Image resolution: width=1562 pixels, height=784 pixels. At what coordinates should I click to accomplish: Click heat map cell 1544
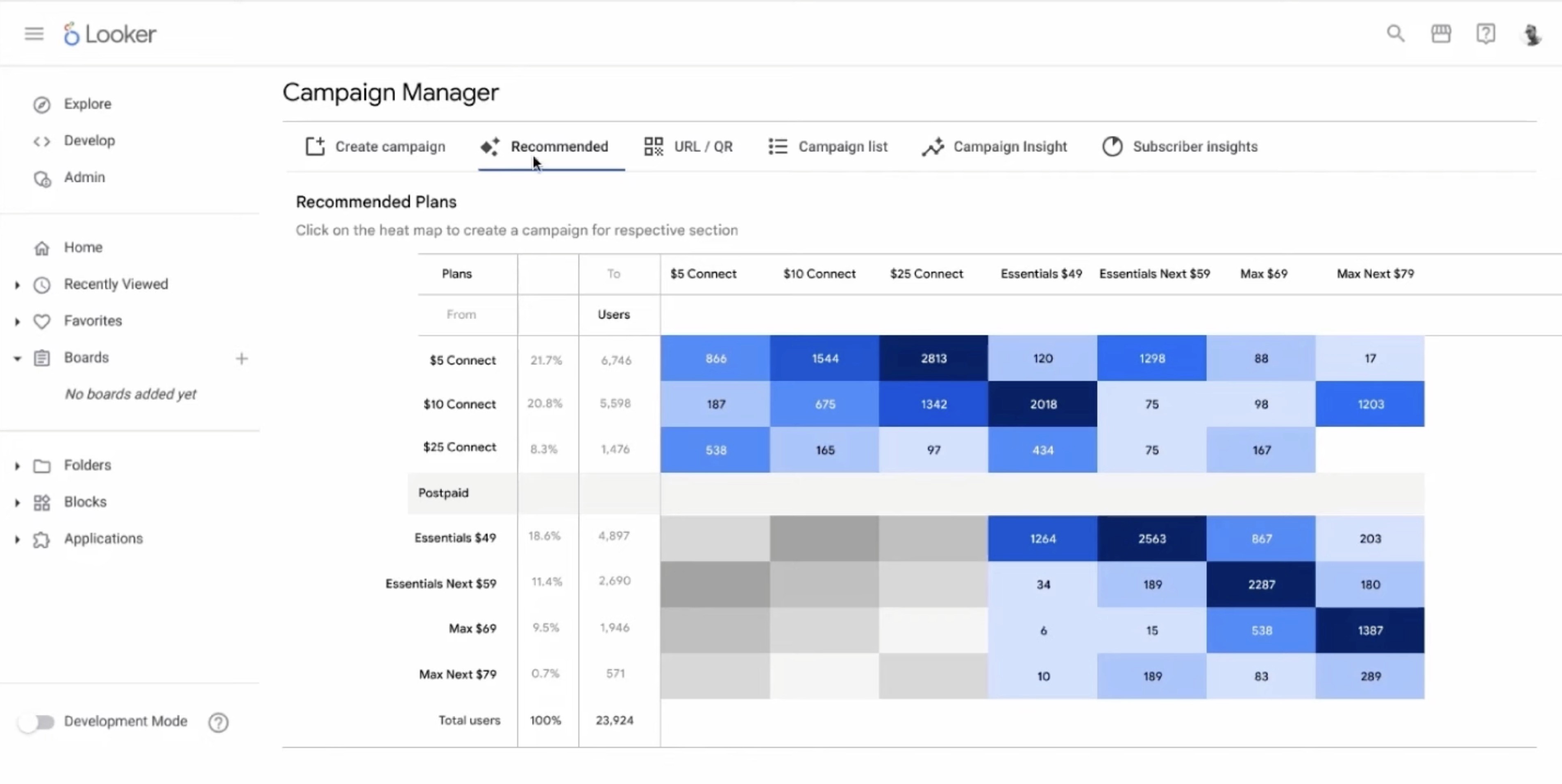pyautogui.click(x=824, y=358)
